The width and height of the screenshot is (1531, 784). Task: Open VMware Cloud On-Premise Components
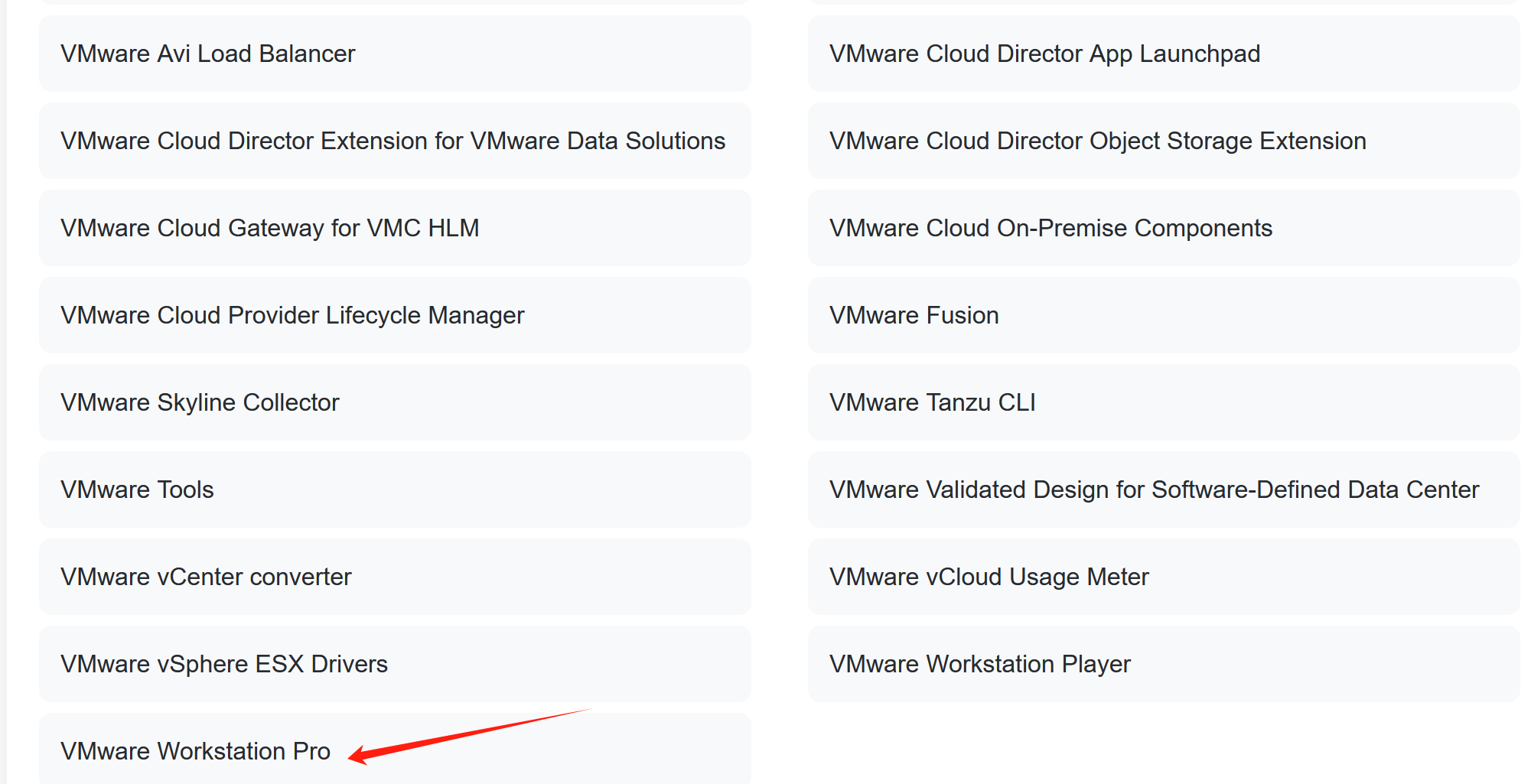point(1164,228)
